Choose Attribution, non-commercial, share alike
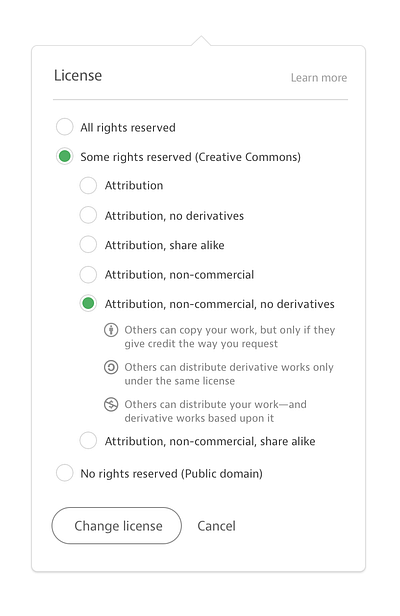This screenshot has width=400, height=616. (88, 441)
